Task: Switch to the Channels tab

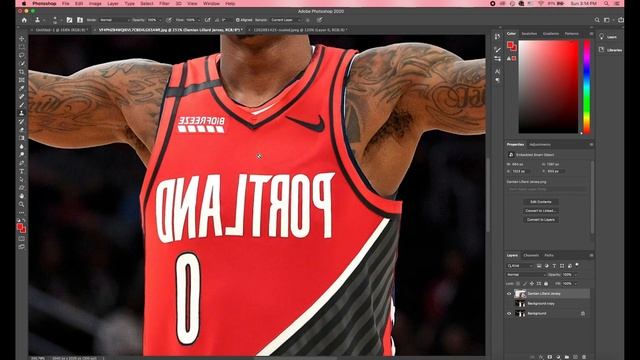Action: 531,256
